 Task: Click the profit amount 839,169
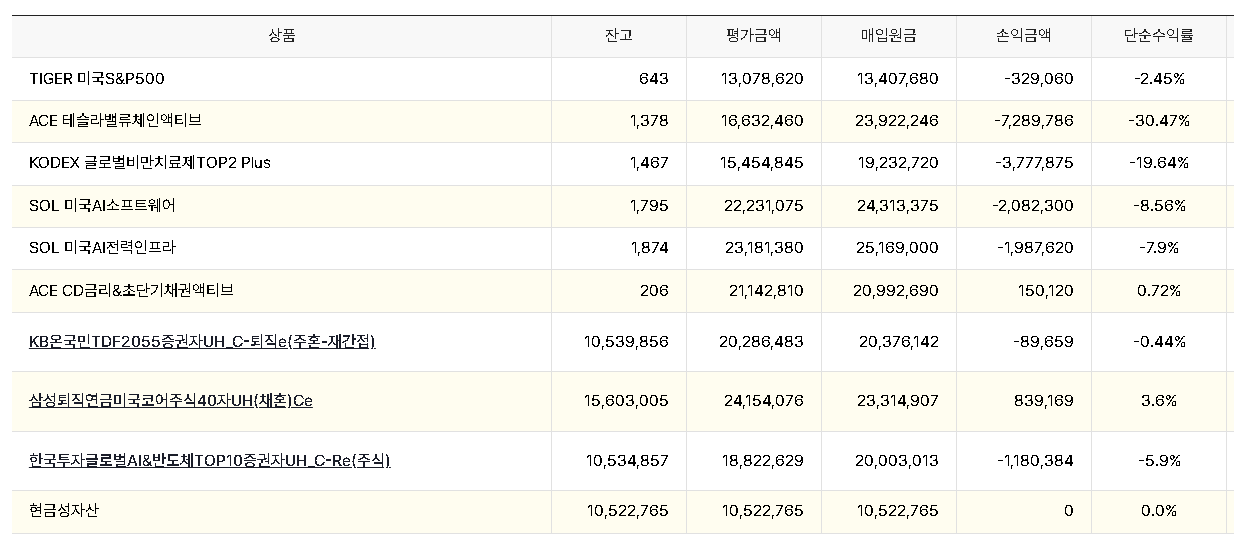pyautogui.click(x=1045, y=400)
